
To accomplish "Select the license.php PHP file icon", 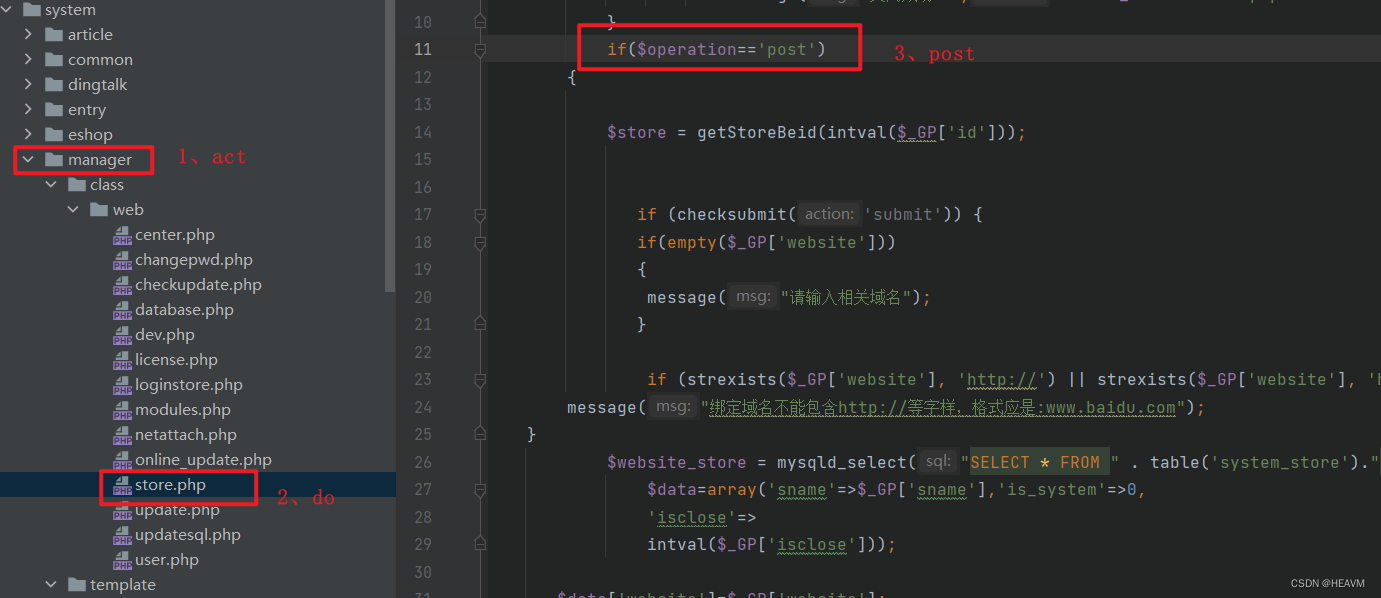I will (x=123, y=359).
